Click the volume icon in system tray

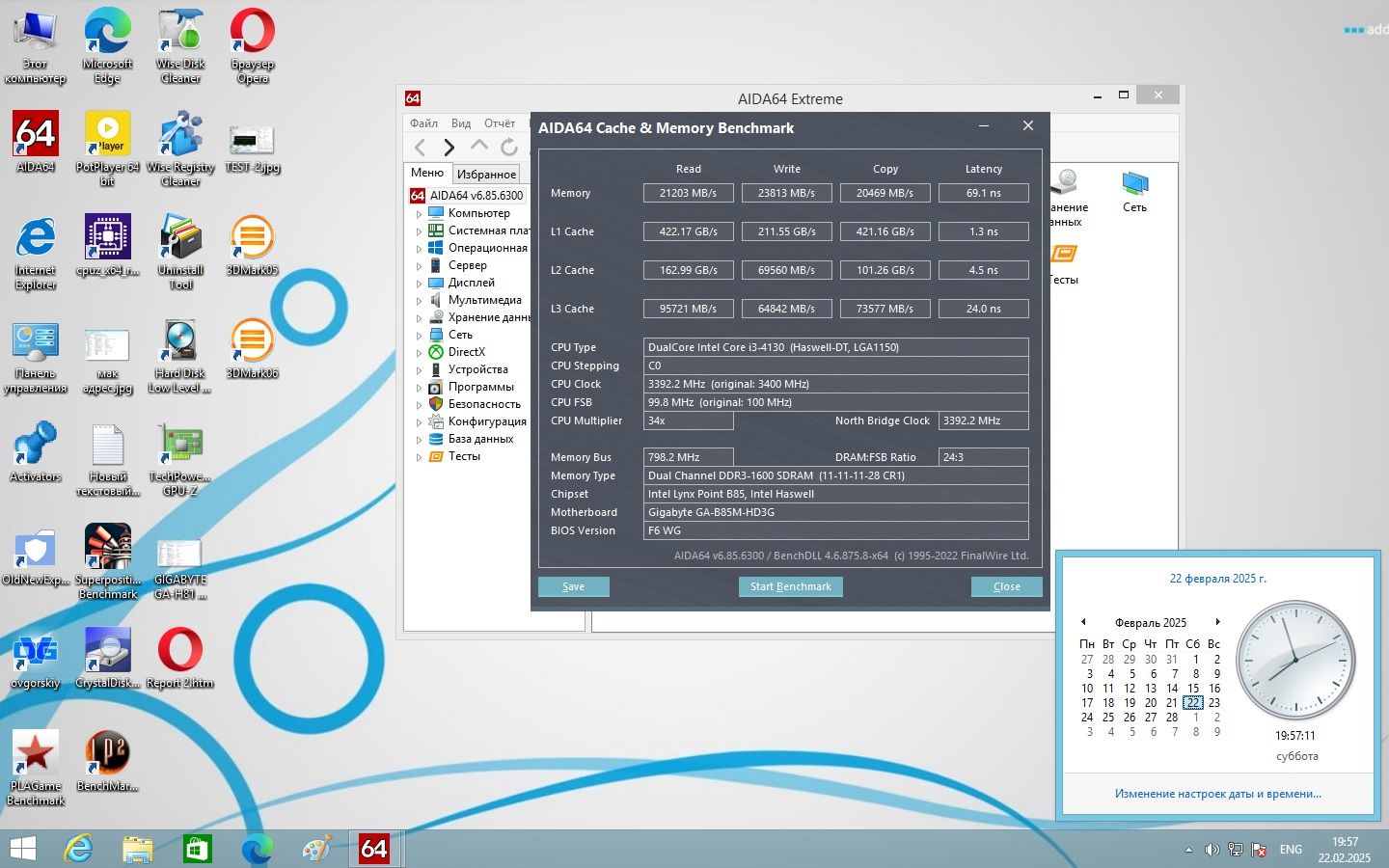click(1212, 850)
